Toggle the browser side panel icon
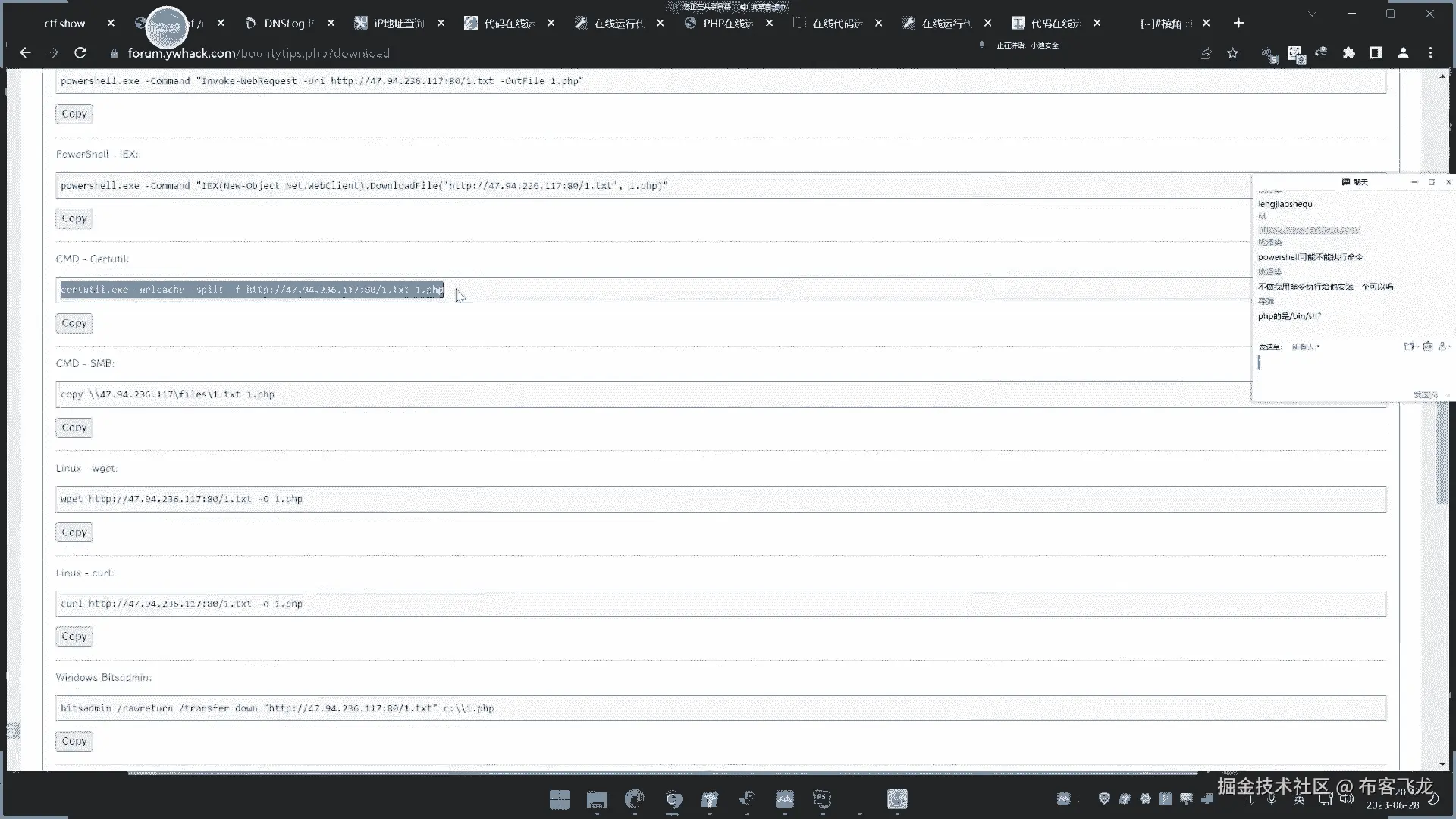The image size is (1456, 819). 1376,53
